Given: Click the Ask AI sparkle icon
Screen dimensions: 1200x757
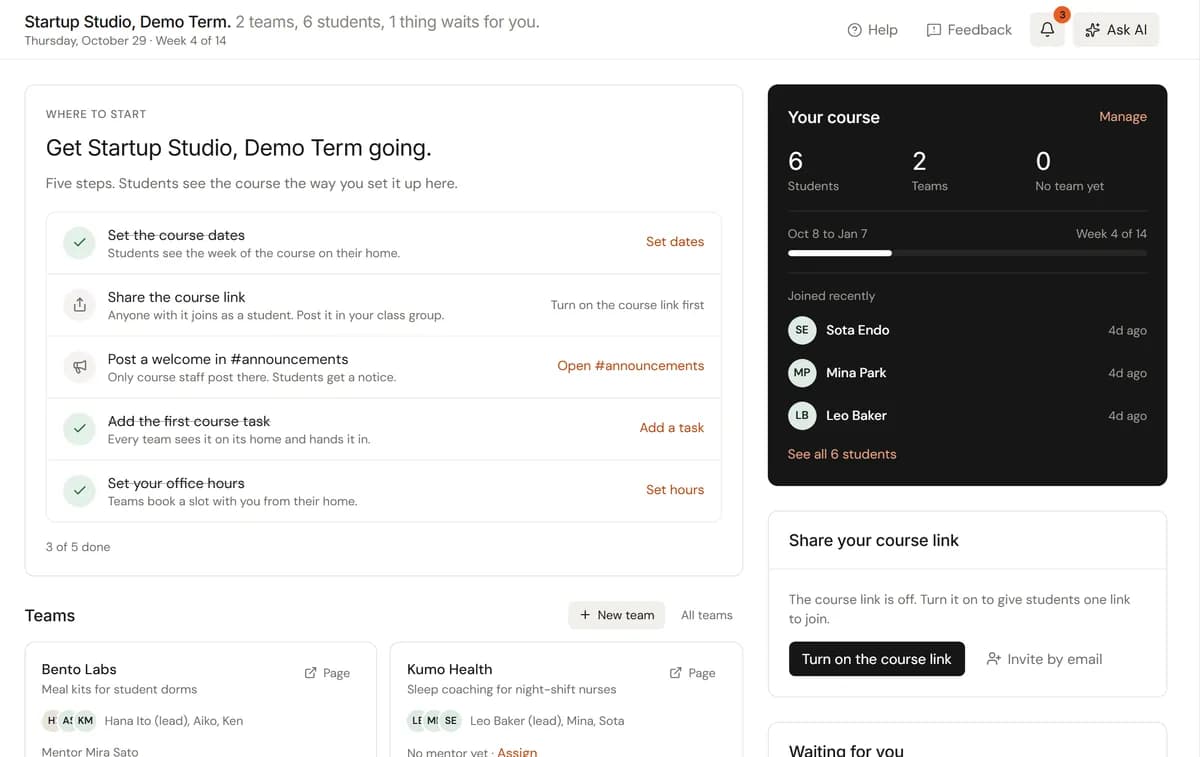Looking at the screenshot, I should coord(1092,30).
